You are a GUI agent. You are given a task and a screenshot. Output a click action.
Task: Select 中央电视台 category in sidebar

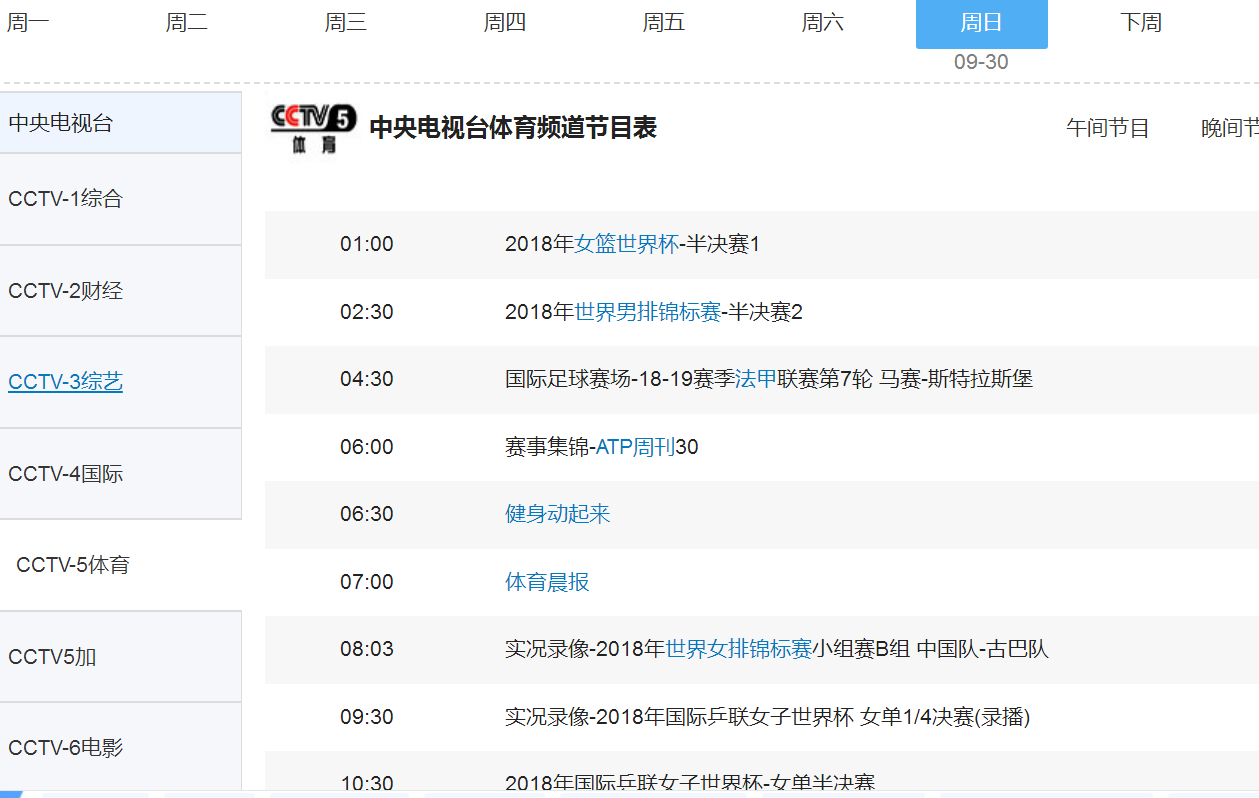coord(121,123)
